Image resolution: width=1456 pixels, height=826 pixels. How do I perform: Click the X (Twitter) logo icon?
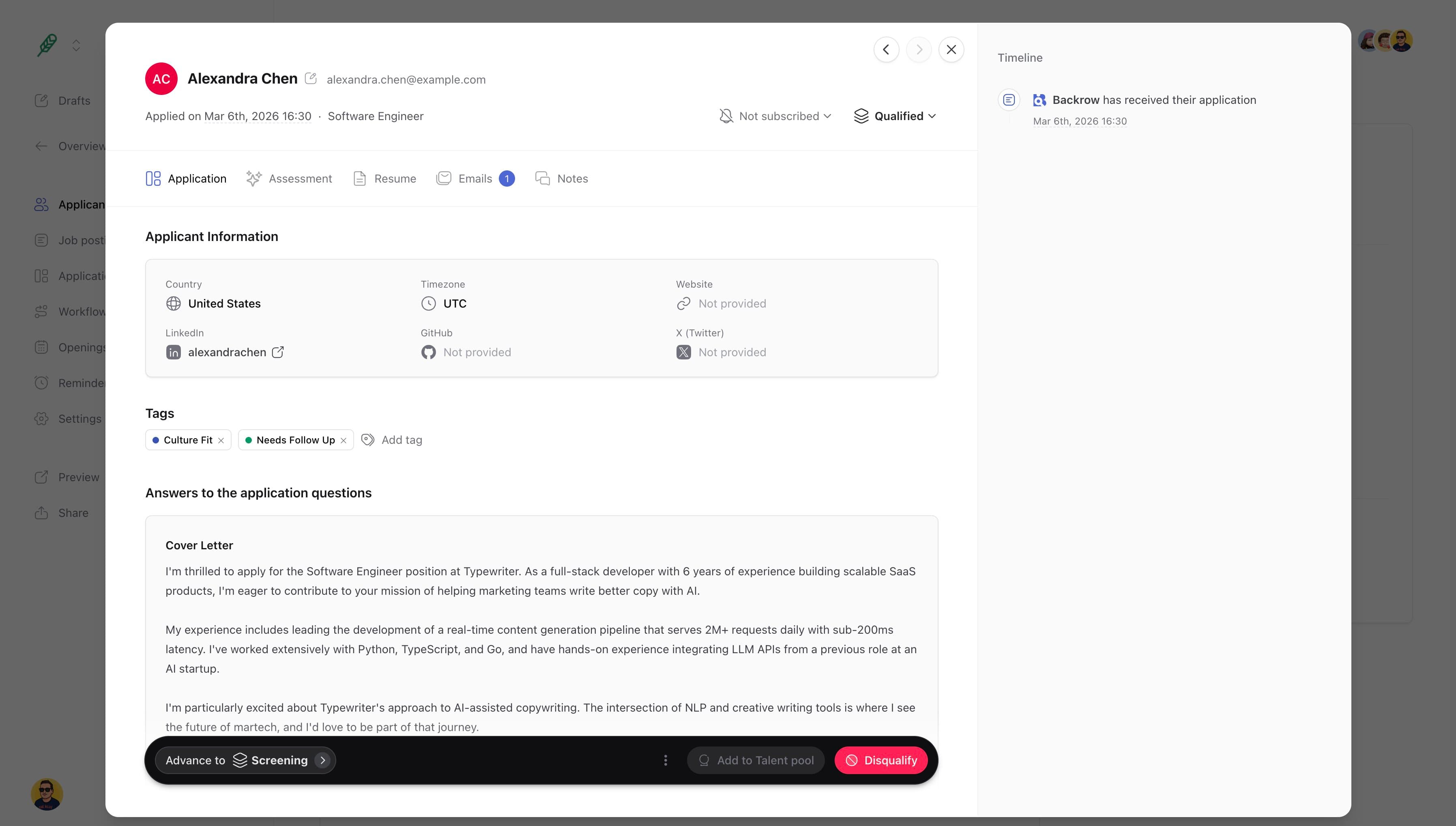point(684,352)
